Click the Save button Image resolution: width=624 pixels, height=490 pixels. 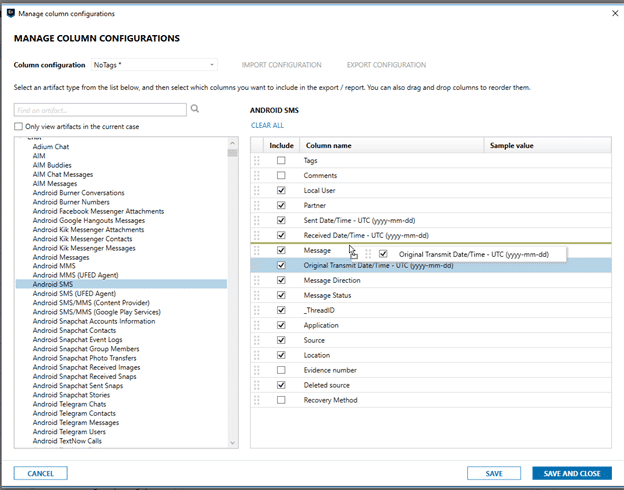[x=494, y=473]
